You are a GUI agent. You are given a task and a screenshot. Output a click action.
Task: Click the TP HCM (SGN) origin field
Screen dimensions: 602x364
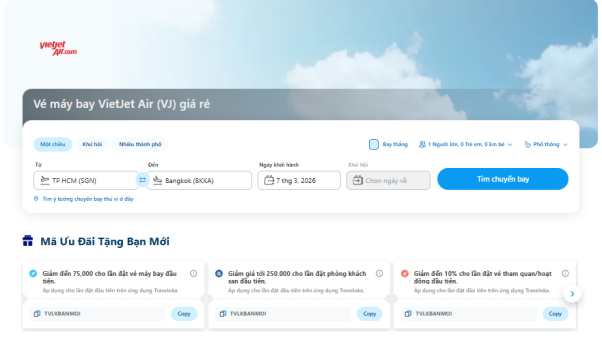86,180
